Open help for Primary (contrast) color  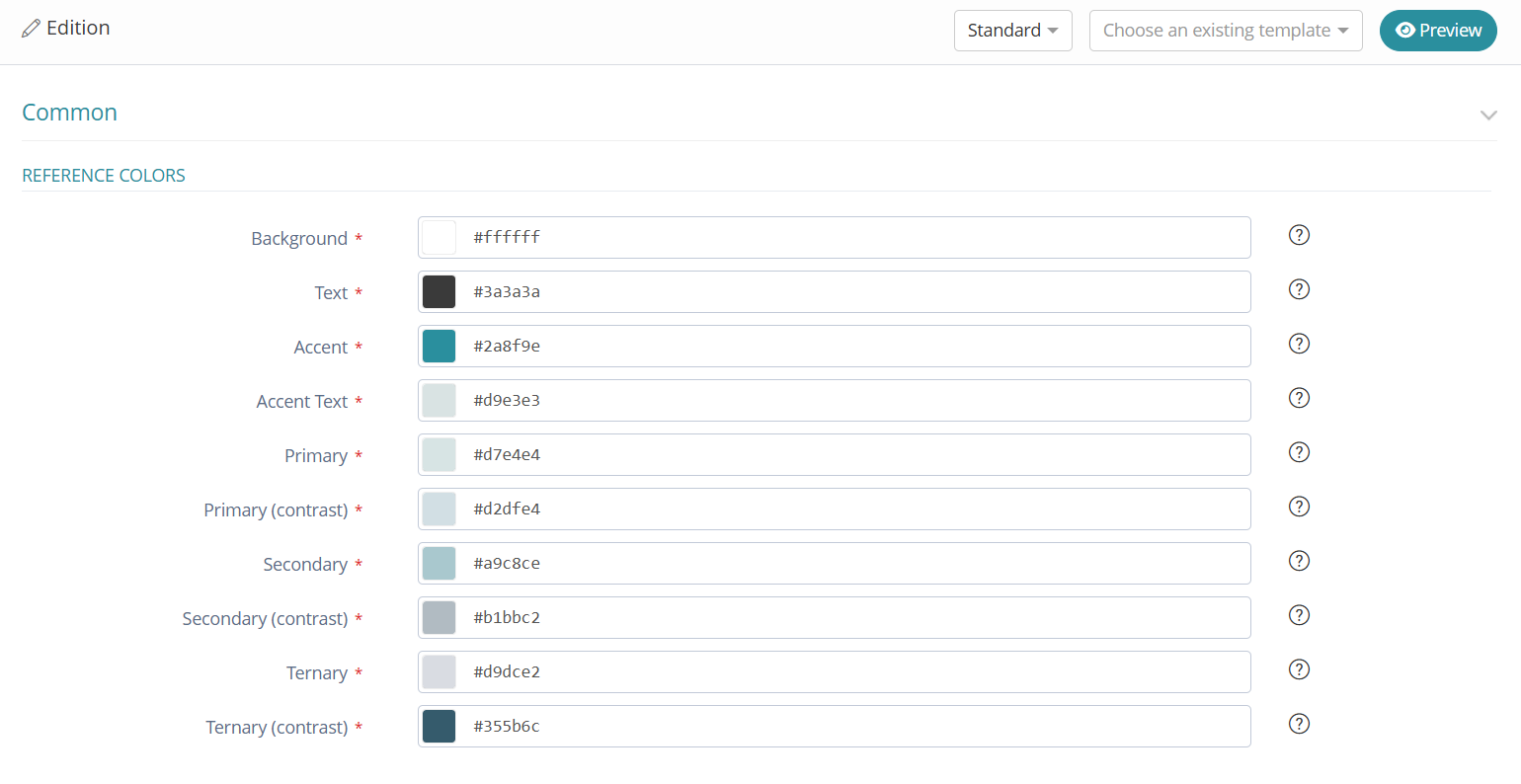pyautogui.click(x=1299, y=507)
